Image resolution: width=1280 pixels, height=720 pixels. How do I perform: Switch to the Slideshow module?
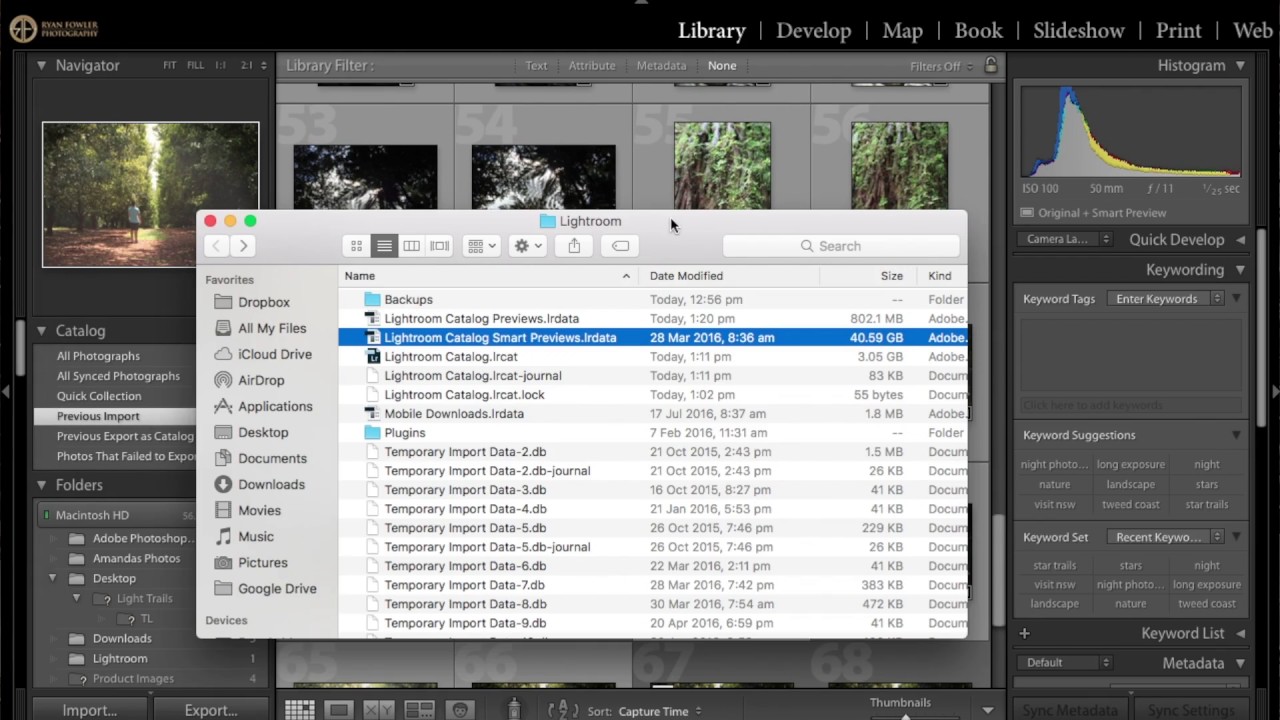[x=1079, y=30]
